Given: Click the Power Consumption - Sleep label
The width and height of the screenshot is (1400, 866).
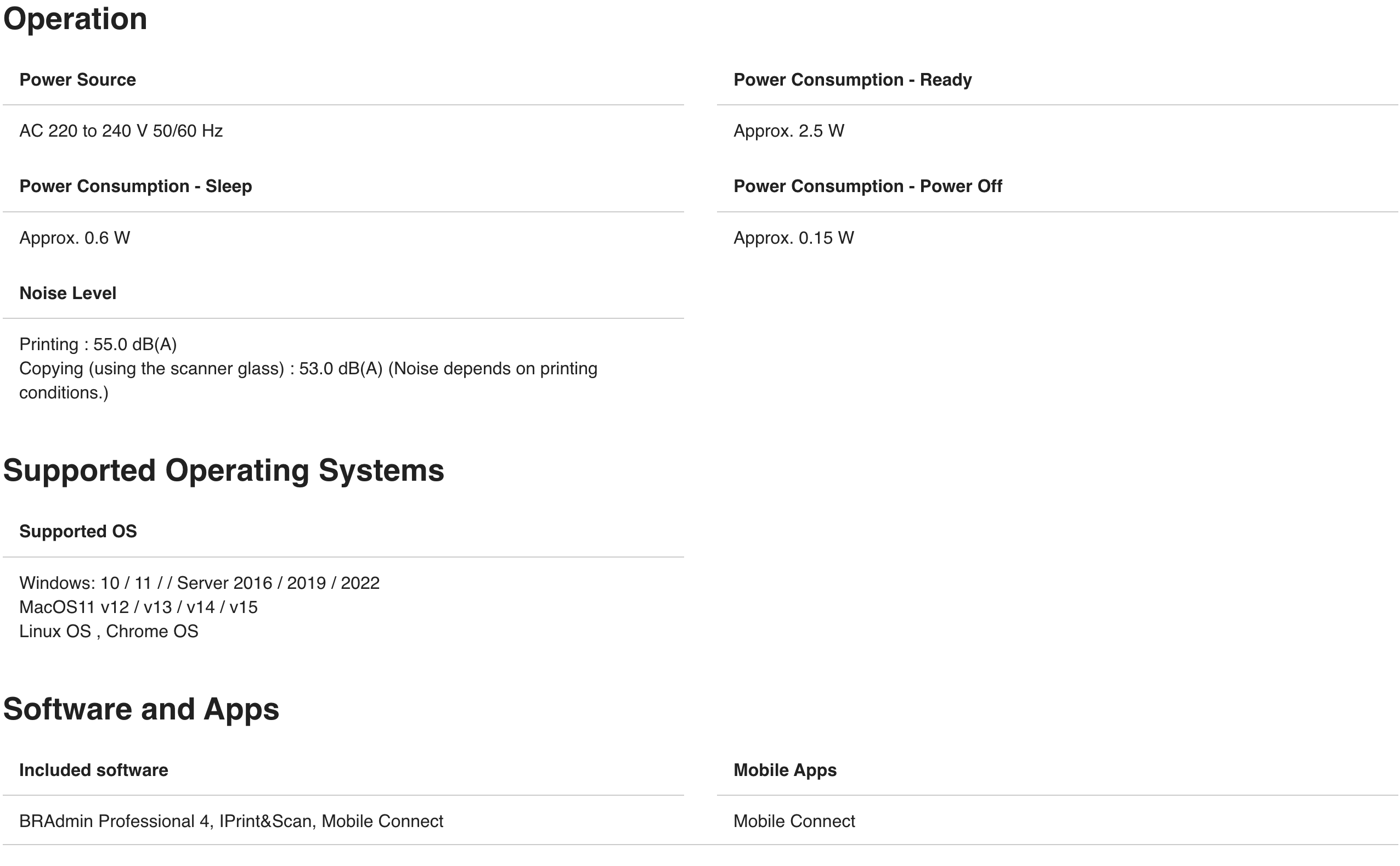Looking at the screenshot, I should (136, 186).
